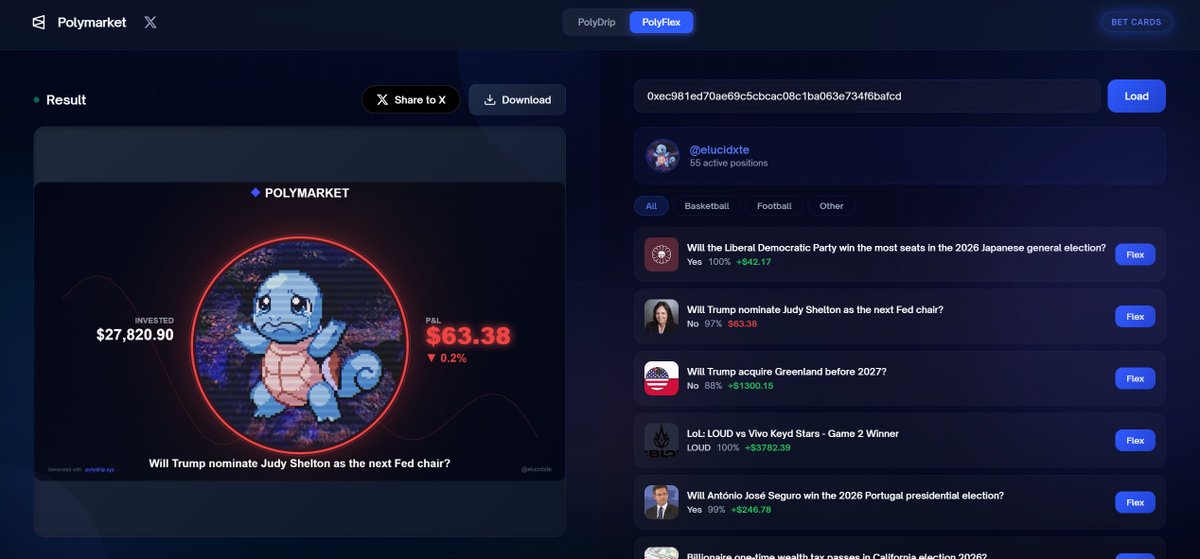Click the polydrip.xyz link on the card
The image size is (1200, 559).
(x=100, y=468)
